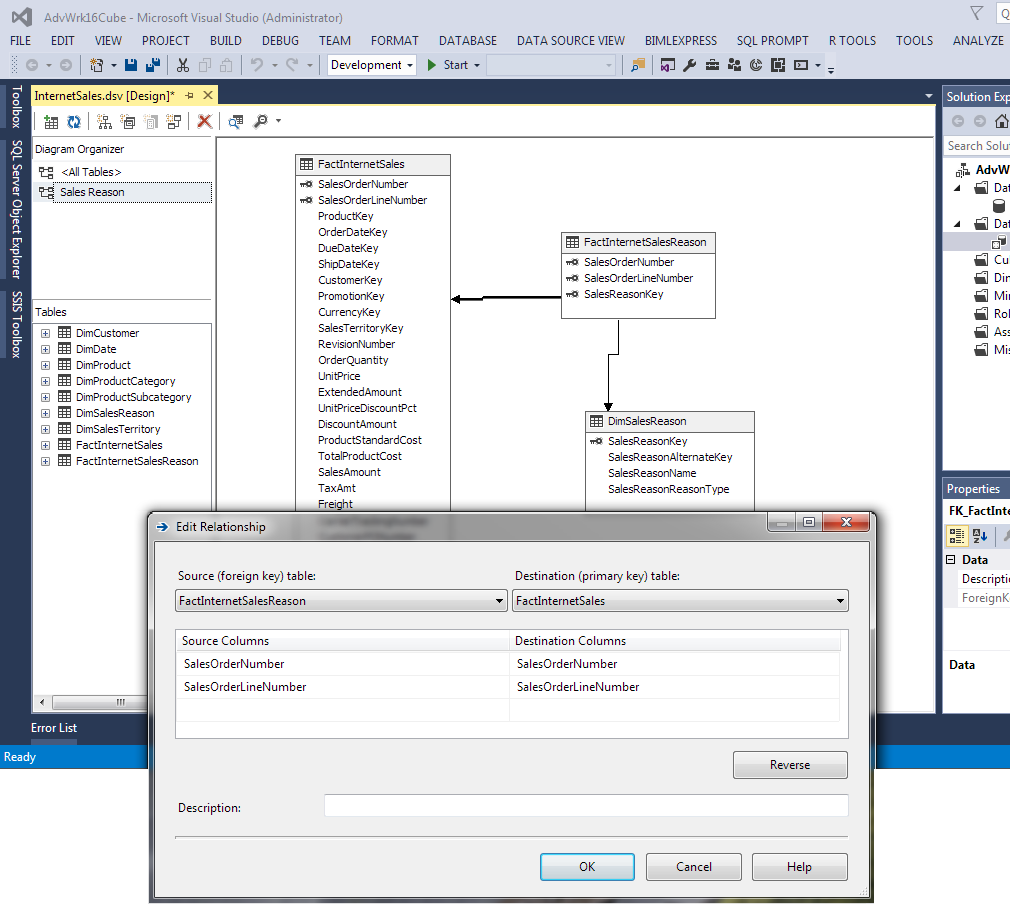Viewport: 1010px width, 906px height.
Task: Toggle Categorized view in Properties panel
Action: click(959, 535)
